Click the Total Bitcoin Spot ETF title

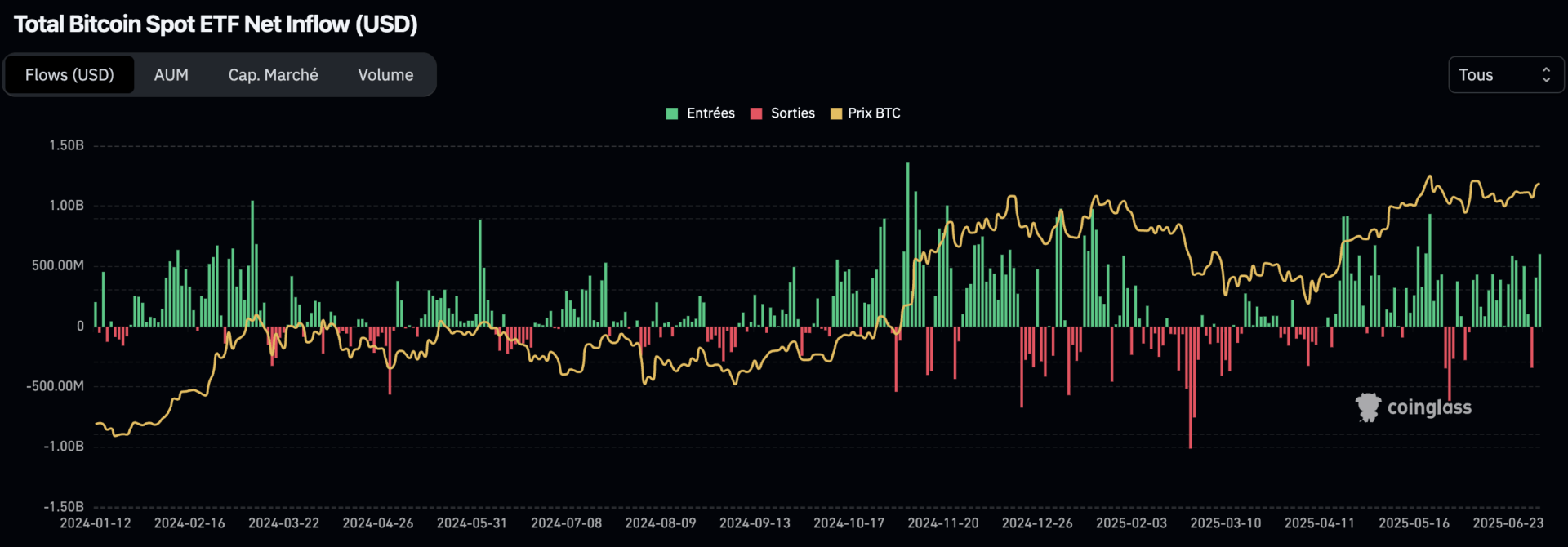(216, 24)
